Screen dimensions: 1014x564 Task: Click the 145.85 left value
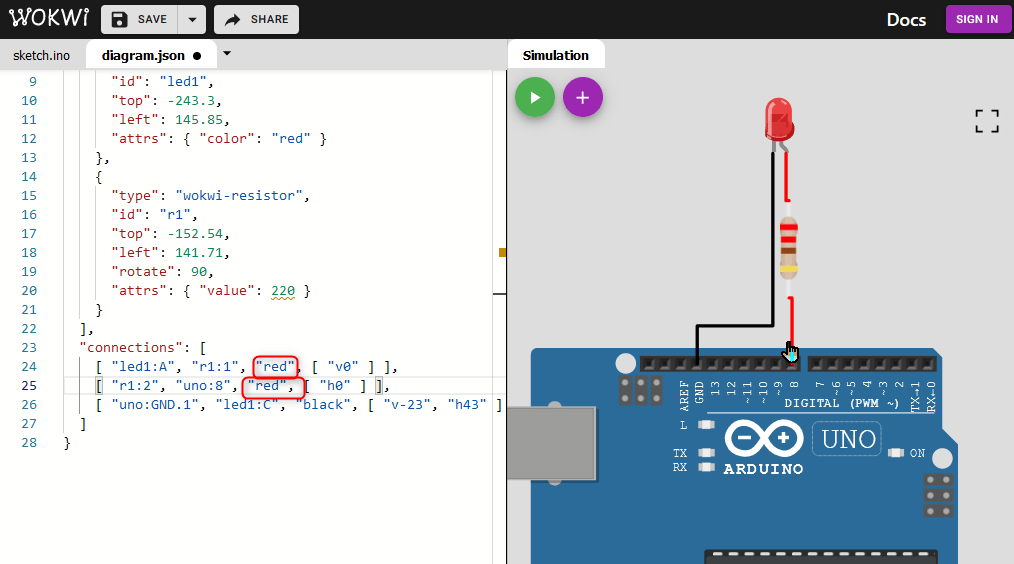click(199, 120)
